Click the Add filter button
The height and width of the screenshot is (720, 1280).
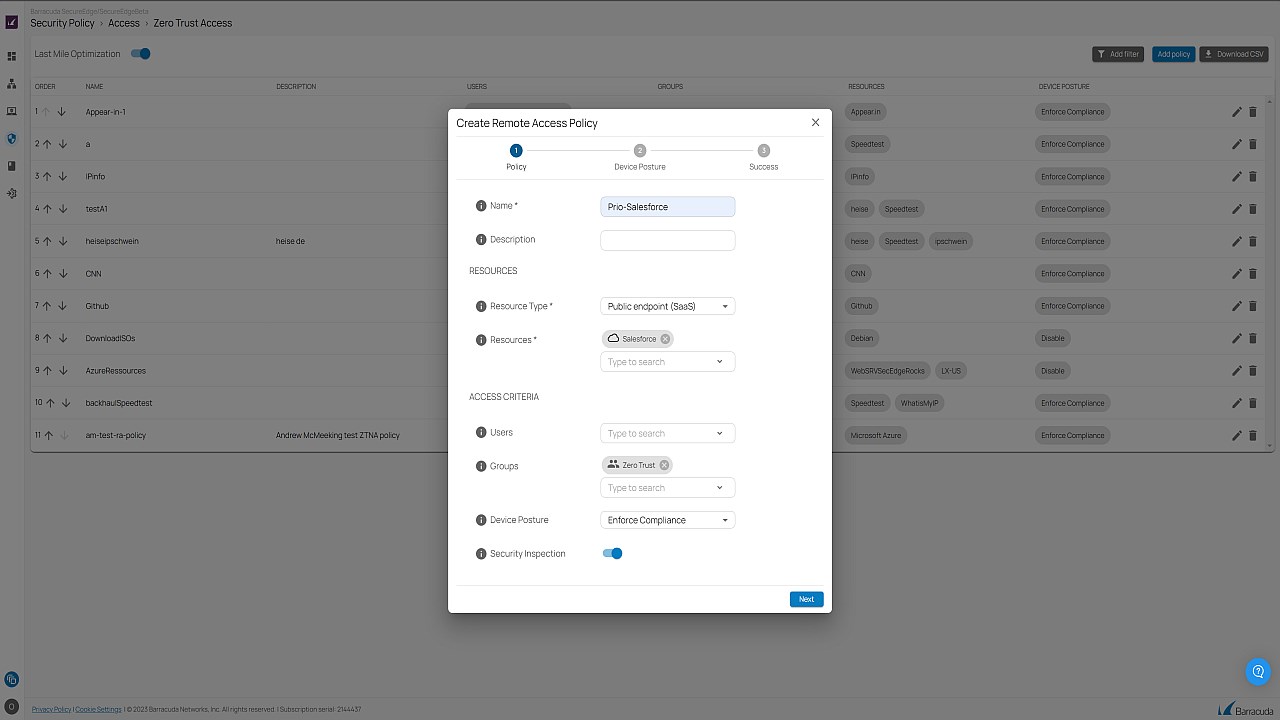click(x=1118, y=54)
